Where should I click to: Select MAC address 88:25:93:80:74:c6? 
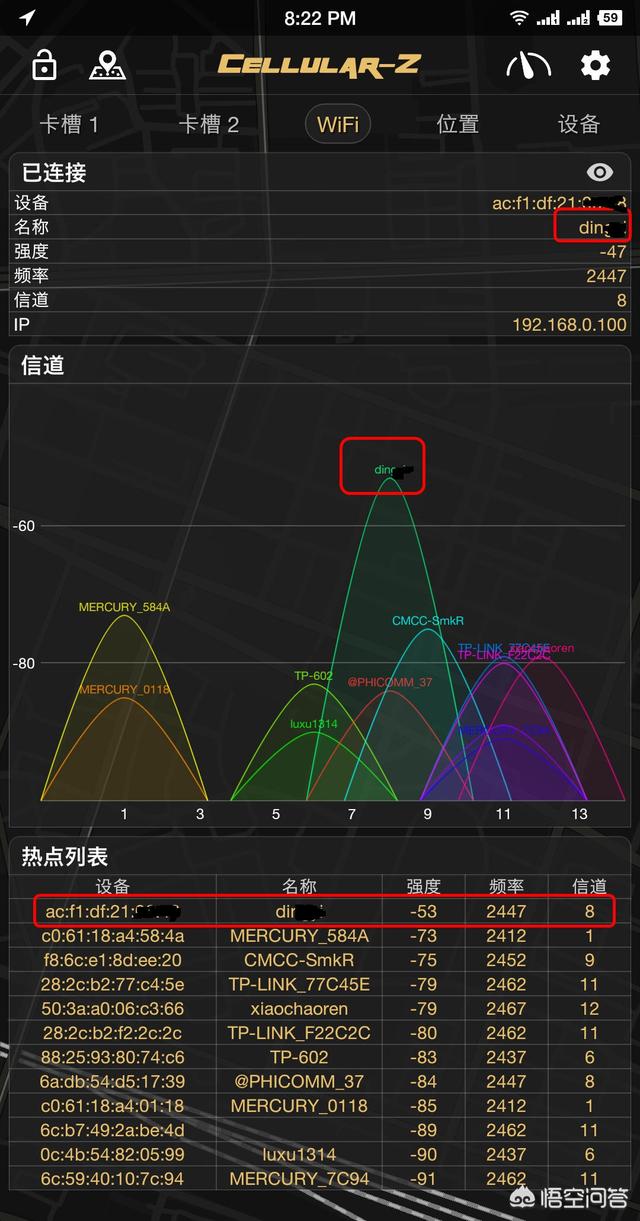coord(113,1057)
